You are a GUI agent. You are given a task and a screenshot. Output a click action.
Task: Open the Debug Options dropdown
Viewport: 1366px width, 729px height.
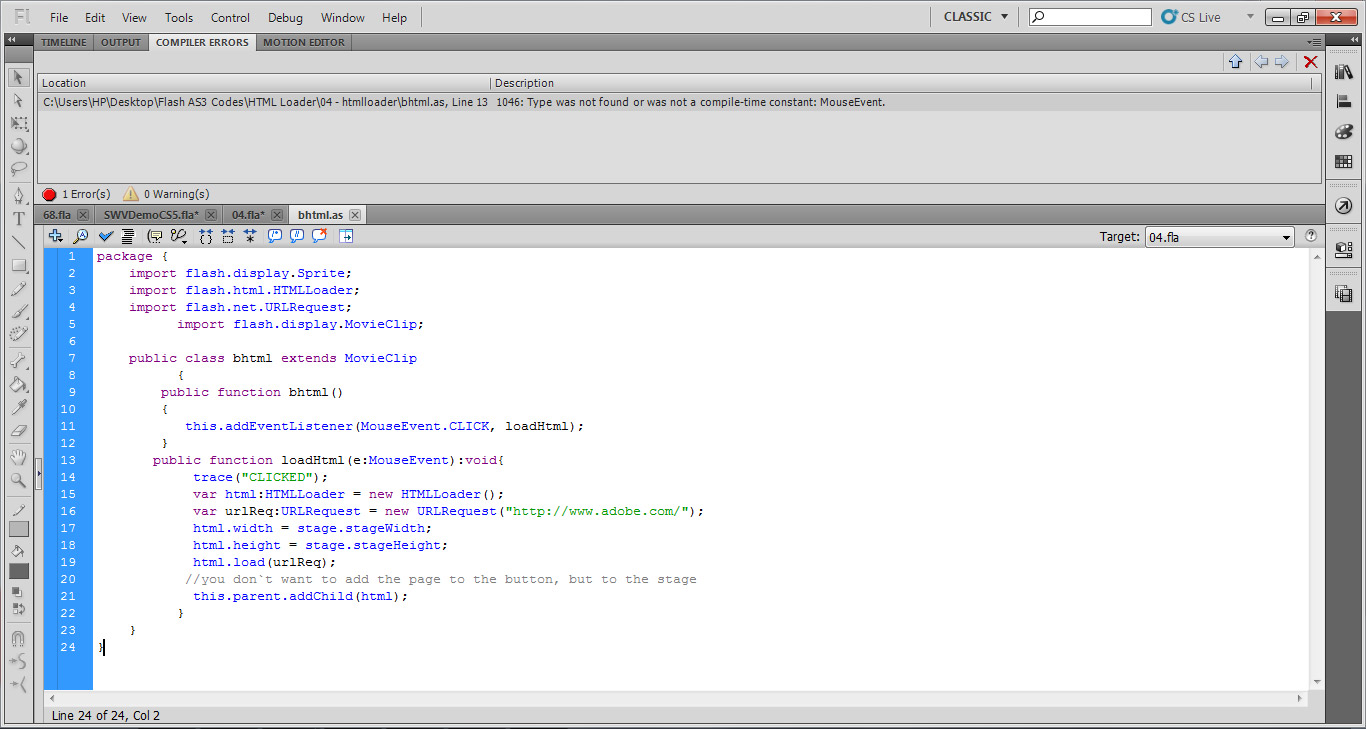(x=179, y=236)
